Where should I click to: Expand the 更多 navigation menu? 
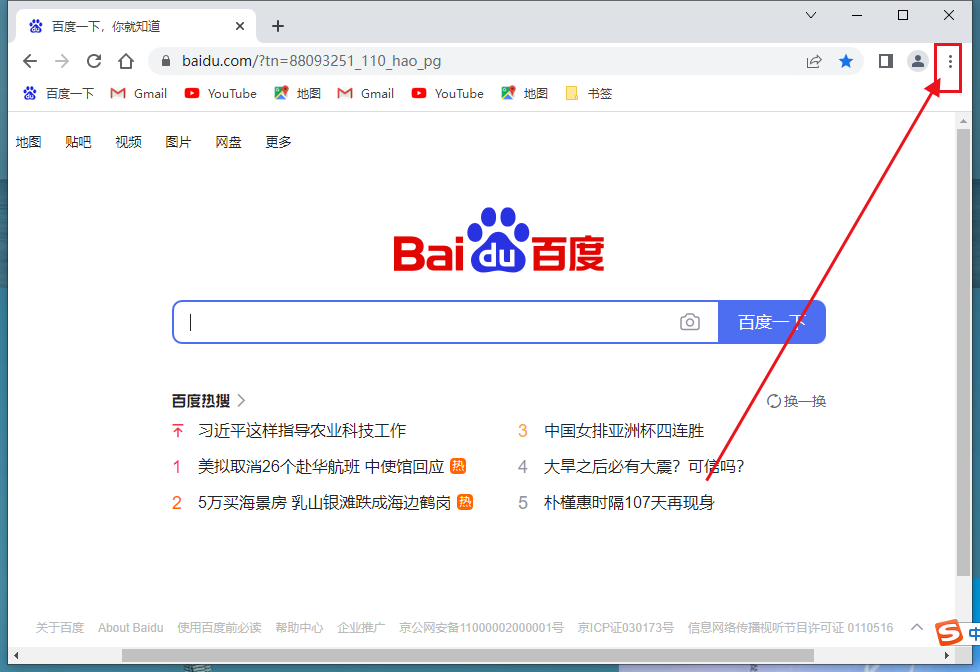point(278,143)
